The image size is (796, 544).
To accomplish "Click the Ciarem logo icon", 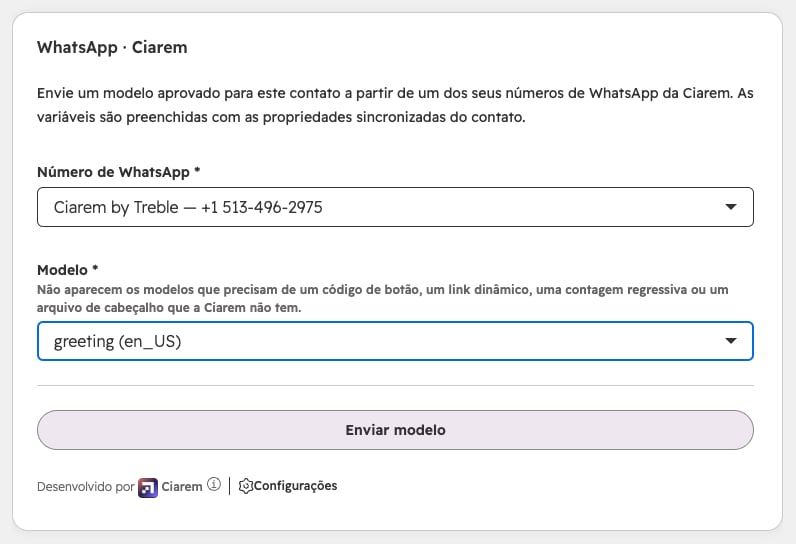I will [148, 488].
